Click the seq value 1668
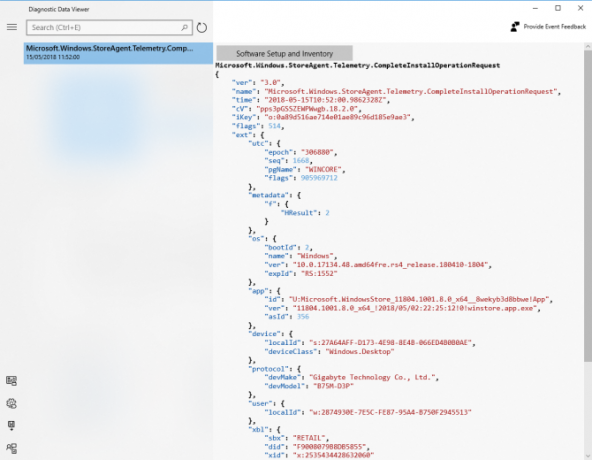This screenshot has width=592, height=460. [301, 161]
